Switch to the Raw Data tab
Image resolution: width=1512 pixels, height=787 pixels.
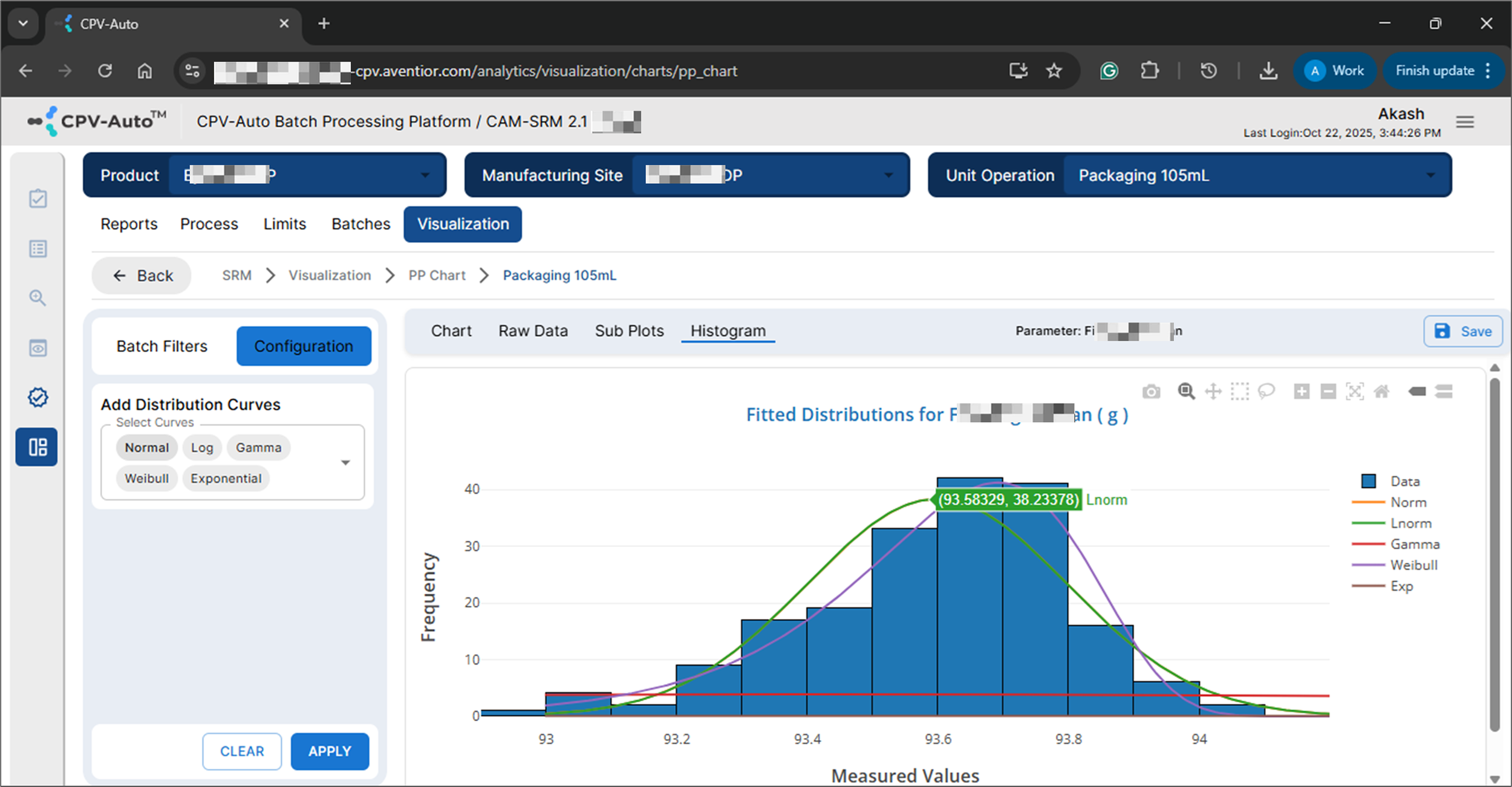click(x=532, y=331)
